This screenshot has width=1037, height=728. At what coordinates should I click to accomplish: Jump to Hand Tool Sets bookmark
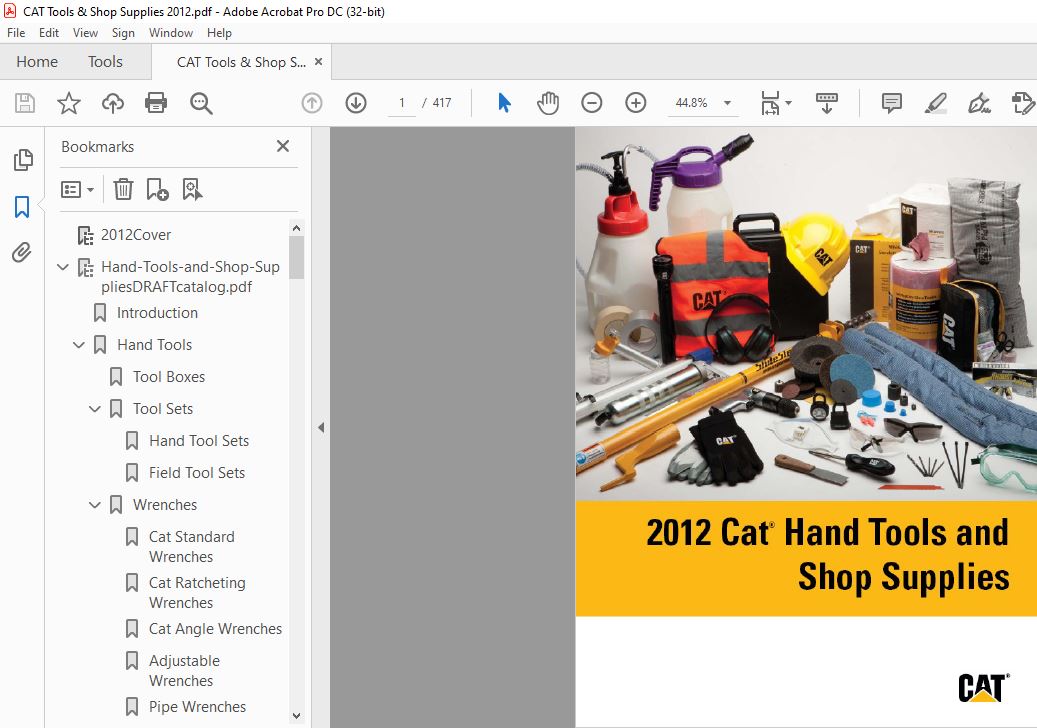(x=199, y=441)
